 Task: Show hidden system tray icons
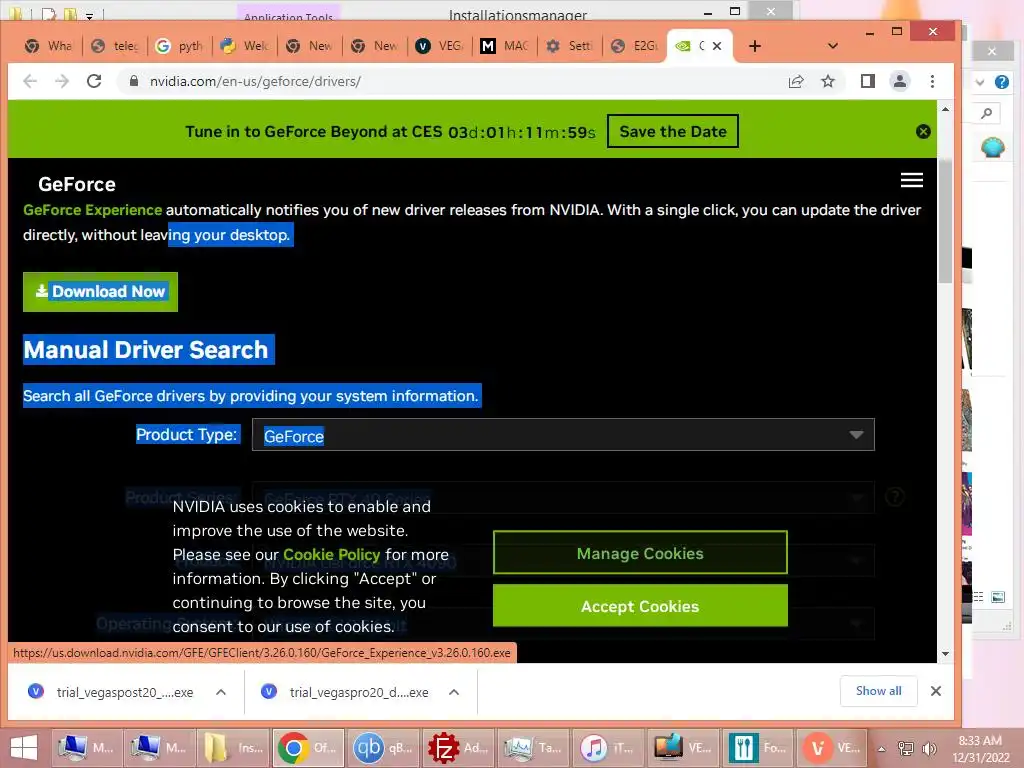(x=881, y=749)
